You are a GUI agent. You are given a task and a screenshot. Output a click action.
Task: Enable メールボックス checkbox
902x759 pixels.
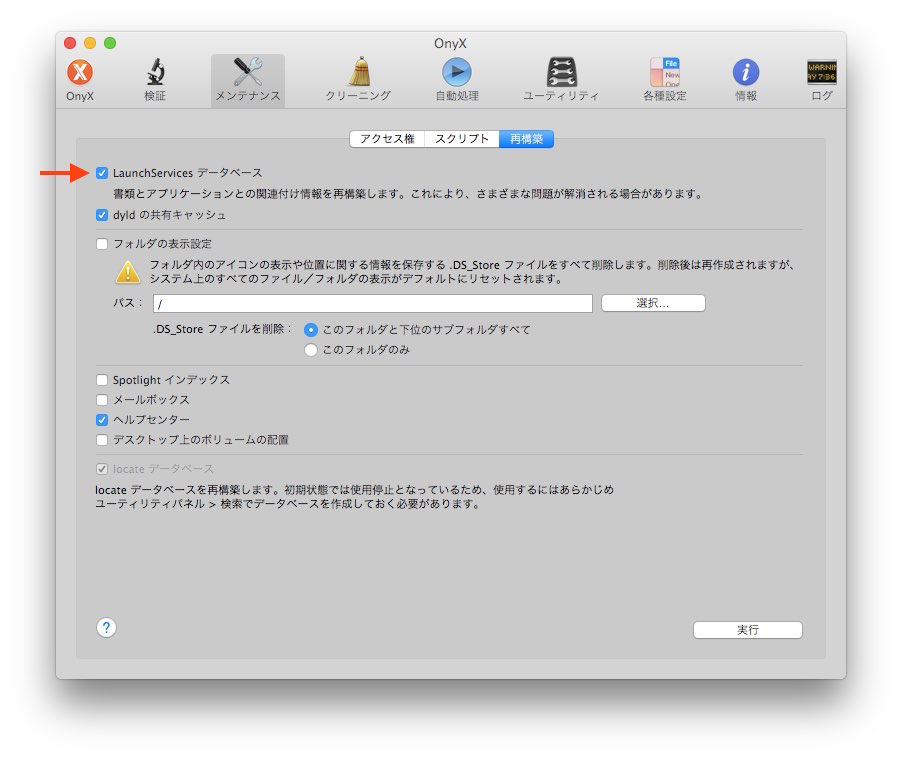(102, 400)
